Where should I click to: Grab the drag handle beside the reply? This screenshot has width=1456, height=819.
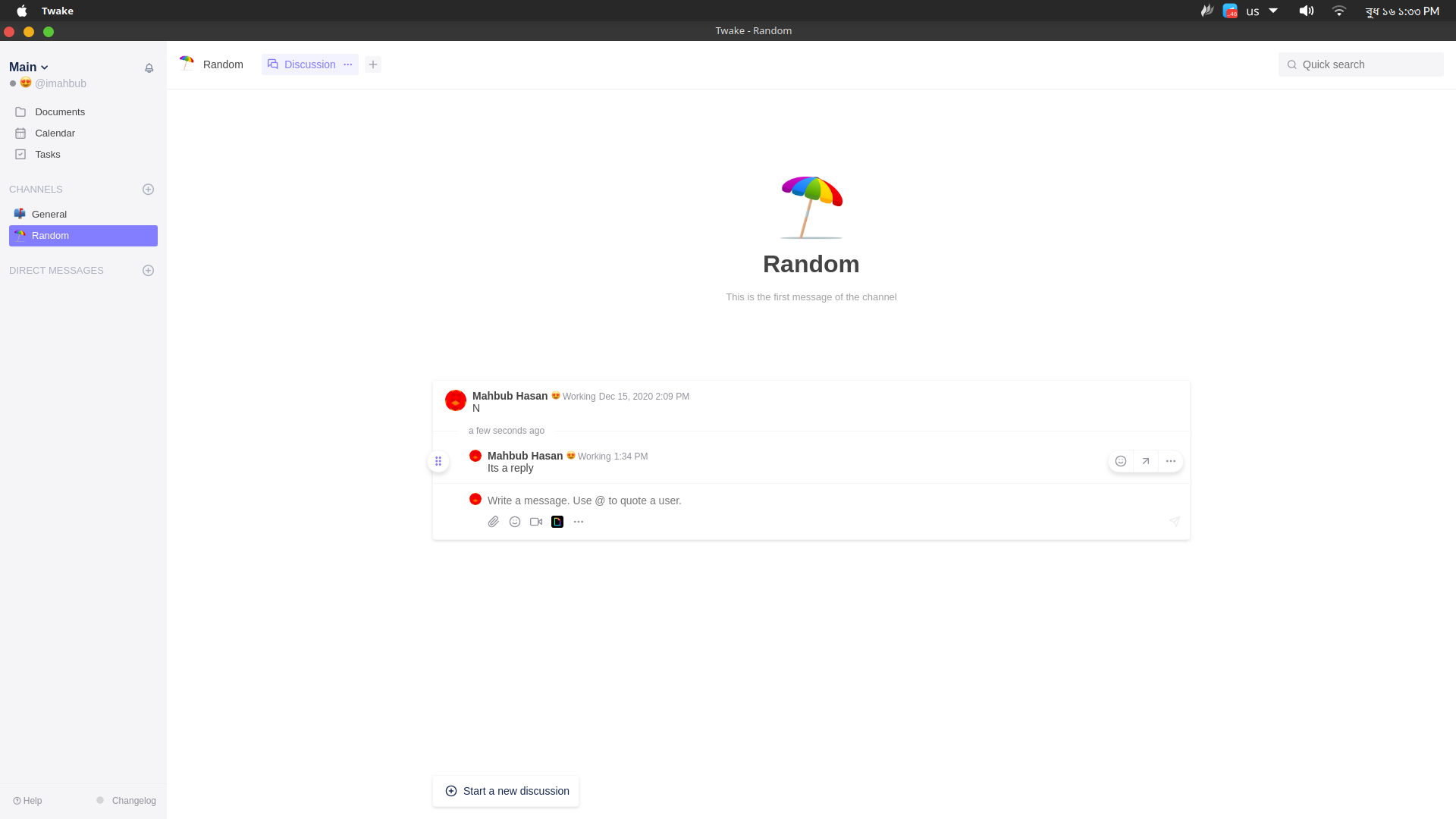(438, 461)
